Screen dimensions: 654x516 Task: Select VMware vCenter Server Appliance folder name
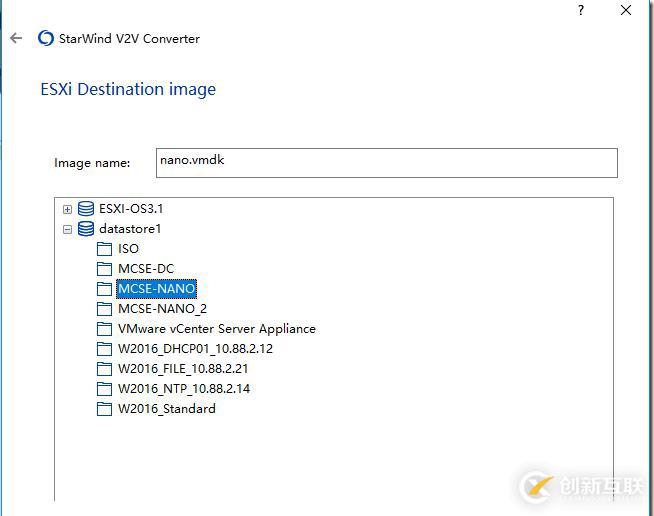(x=217, y=329)
